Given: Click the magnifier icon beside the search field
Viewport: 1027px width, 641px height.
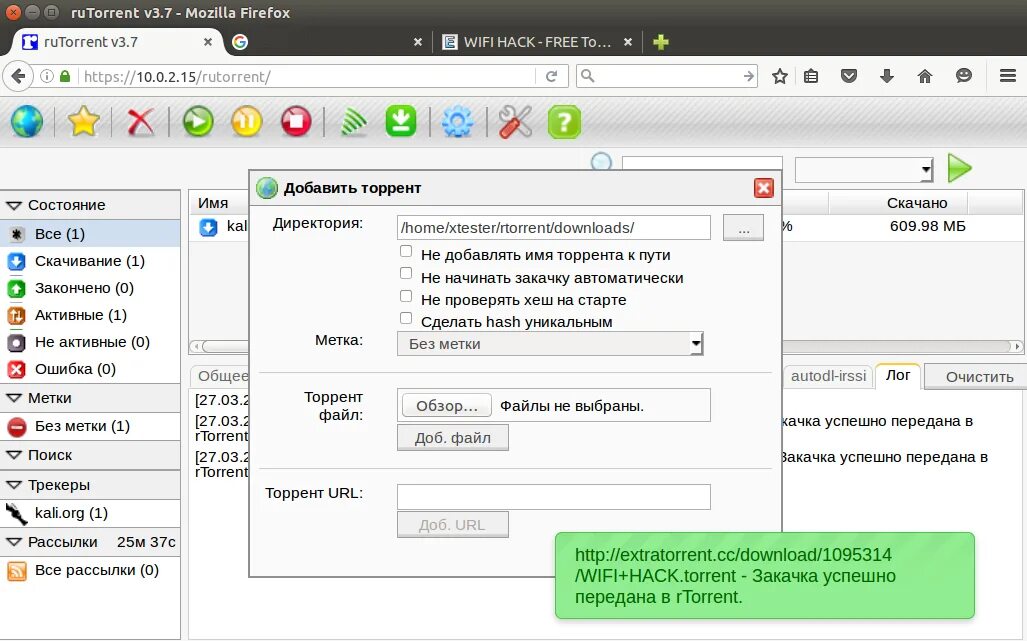Looking at the screenshot, I should (x=601, y=162).
